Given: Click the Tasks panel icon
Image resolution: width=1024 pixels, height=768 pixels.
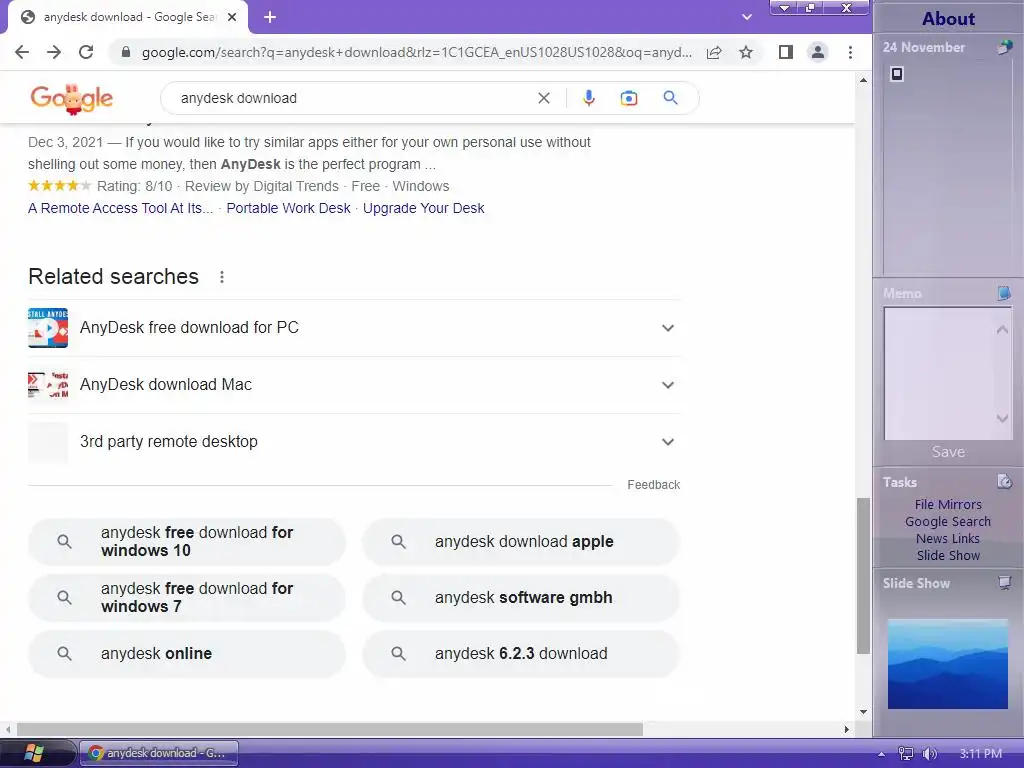Looking at the screenshot, I should (1004, 482).
